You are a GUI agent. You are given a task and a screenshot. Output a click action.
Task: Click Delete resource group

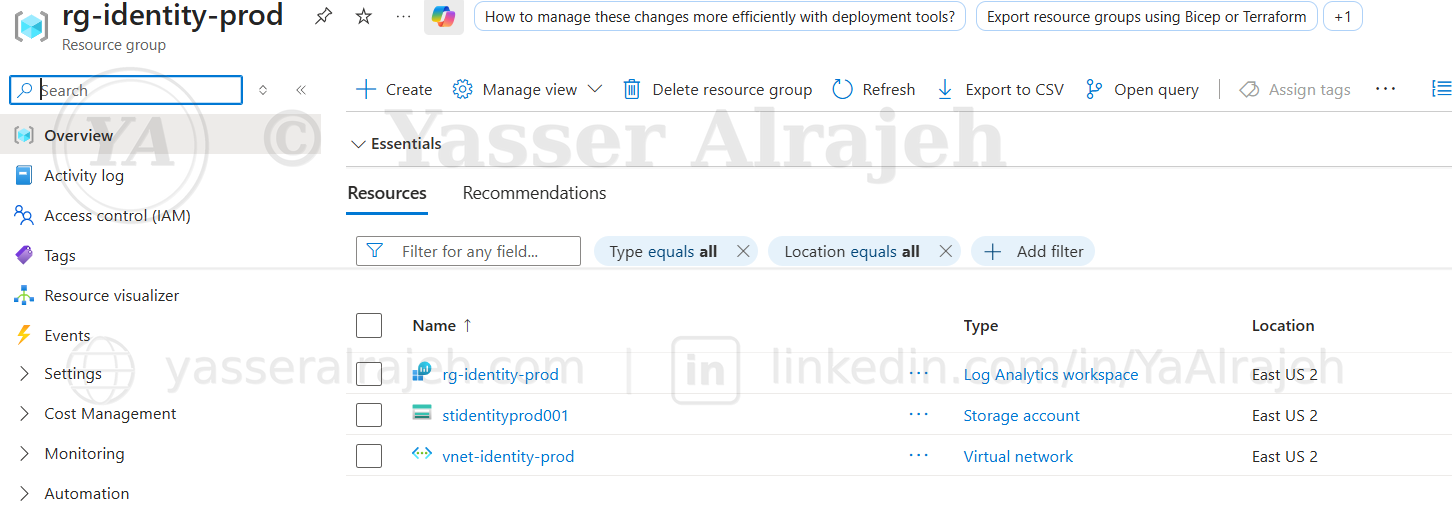coord(717,89)
